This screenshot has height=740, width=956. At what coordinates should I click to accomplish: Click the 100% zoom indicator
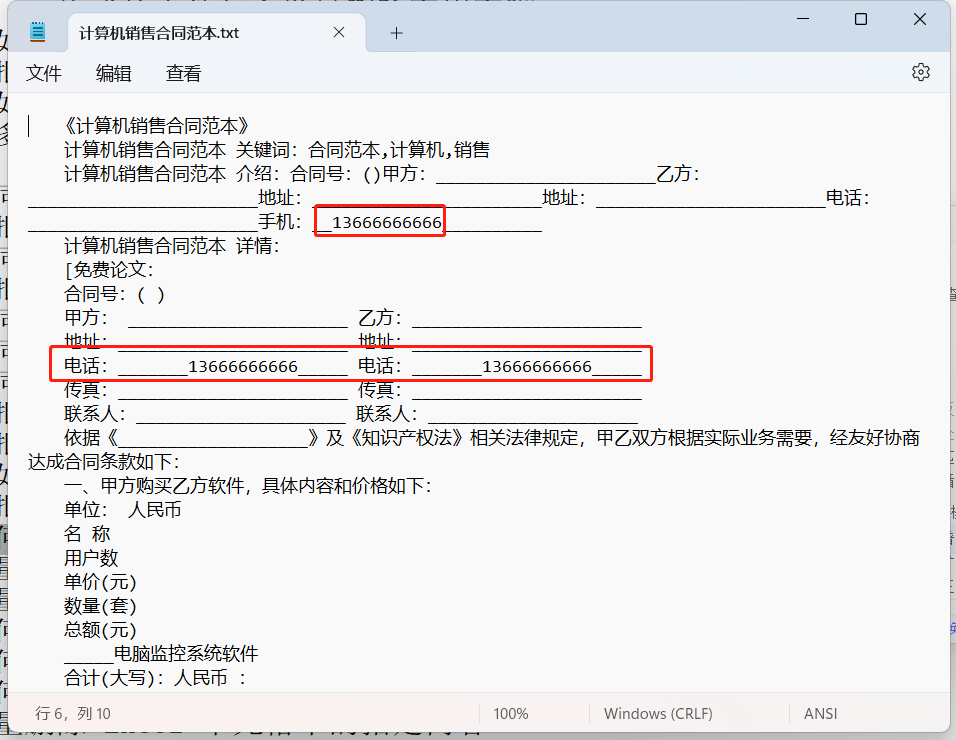511,713
